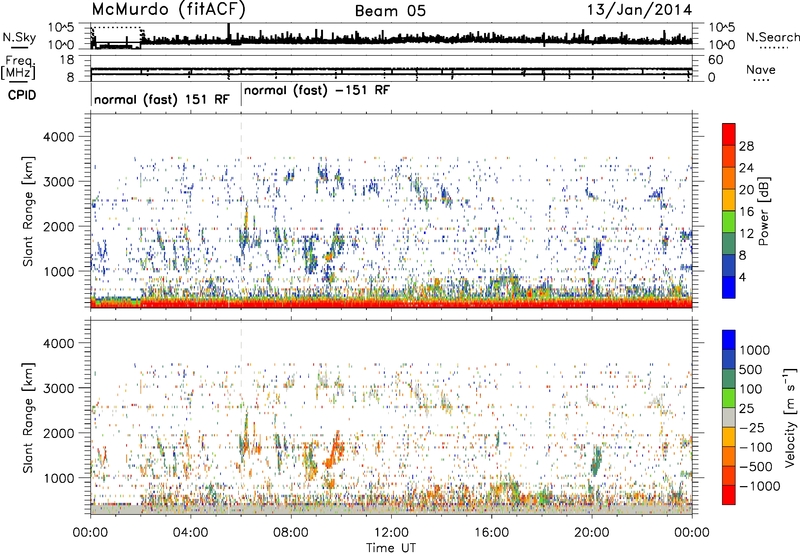Click the left '10^5' noise axis tick
The height and width of the screenshot is (554, 800).
[61, 28]
